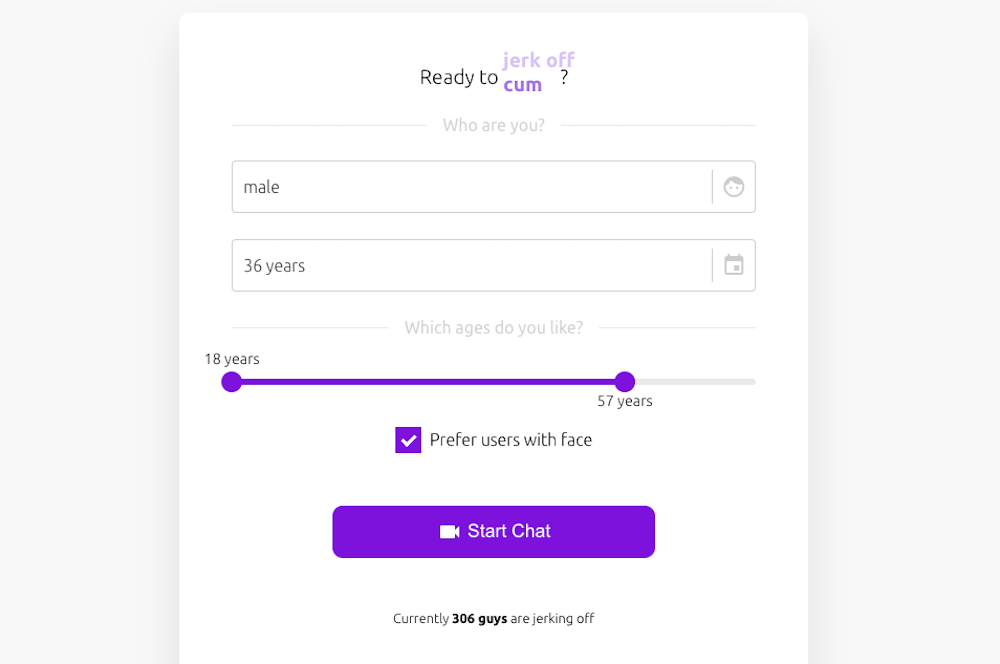The width and height of the screenshot is (1000, 664).
Task: Click the "Who are you?" section heading
Action: [494, 126]
